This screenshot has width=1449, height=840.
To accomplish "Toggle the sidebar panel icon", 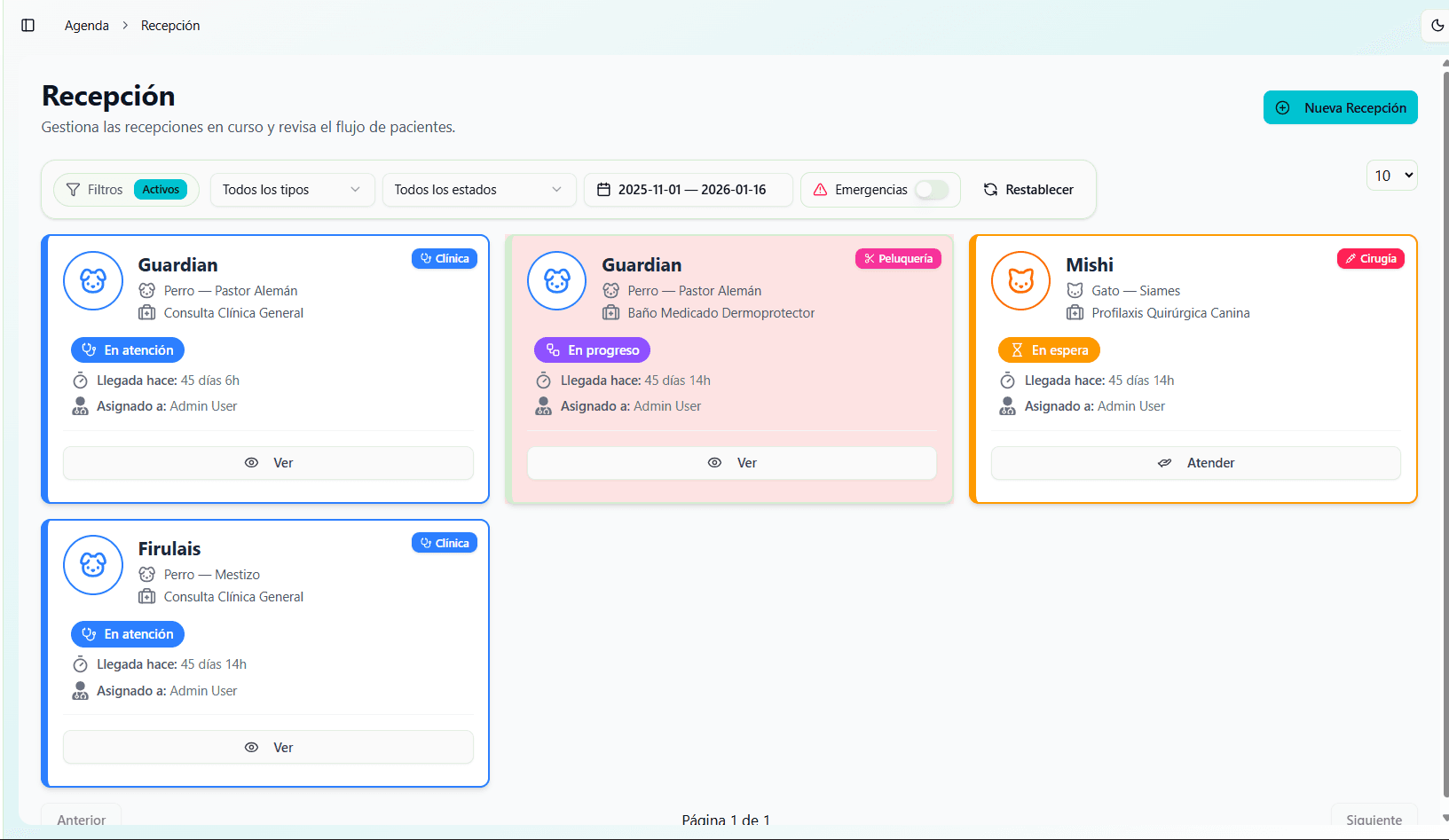I will coord(28,26).
